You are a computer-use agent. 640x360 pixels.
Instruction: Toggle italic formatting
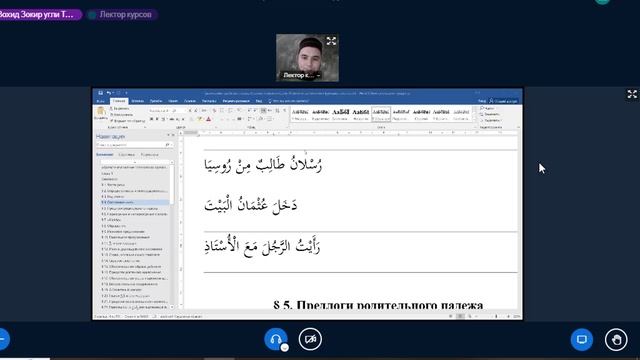pyautogui.click(x=157, y=119)
